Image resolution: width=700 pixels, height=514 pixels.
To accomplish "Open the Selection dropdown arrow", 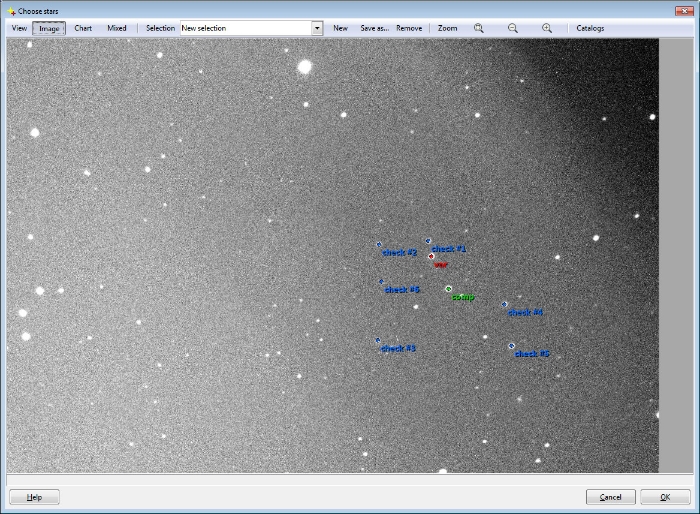I will point(317,28).
